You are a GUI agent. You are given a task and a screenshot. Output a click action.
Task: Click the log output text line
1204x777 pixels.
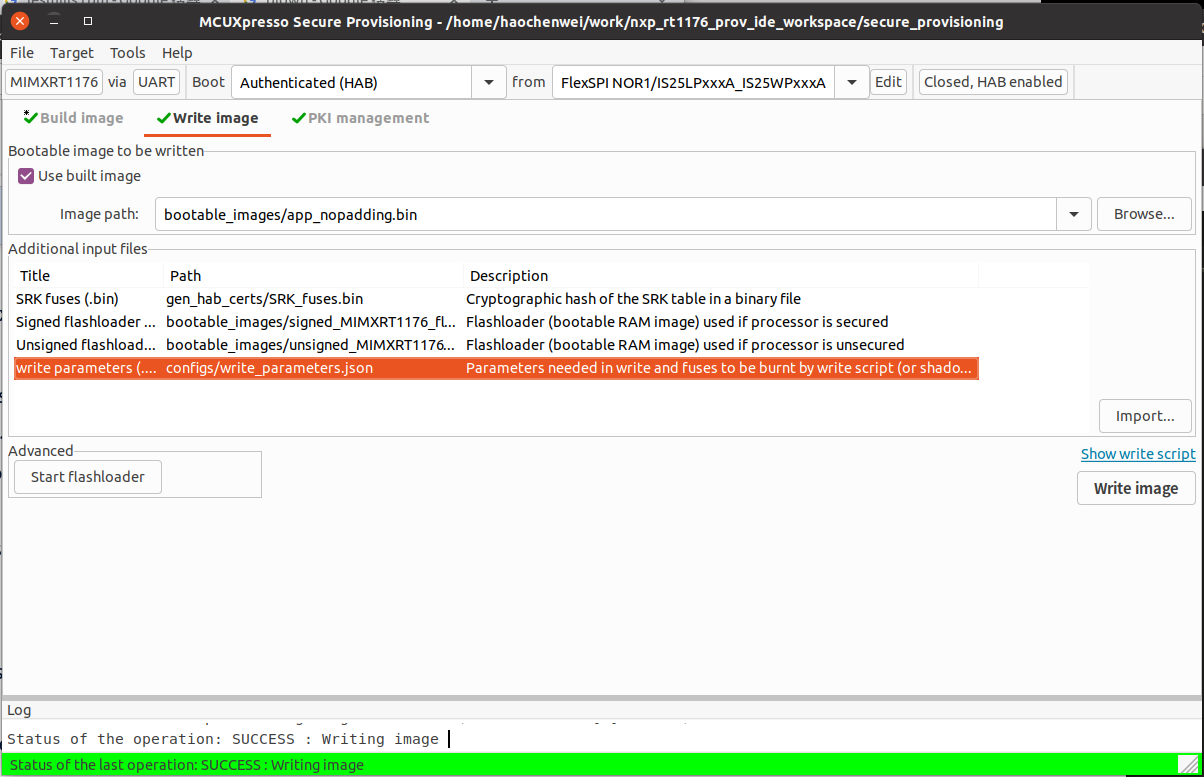coord(223,739)
